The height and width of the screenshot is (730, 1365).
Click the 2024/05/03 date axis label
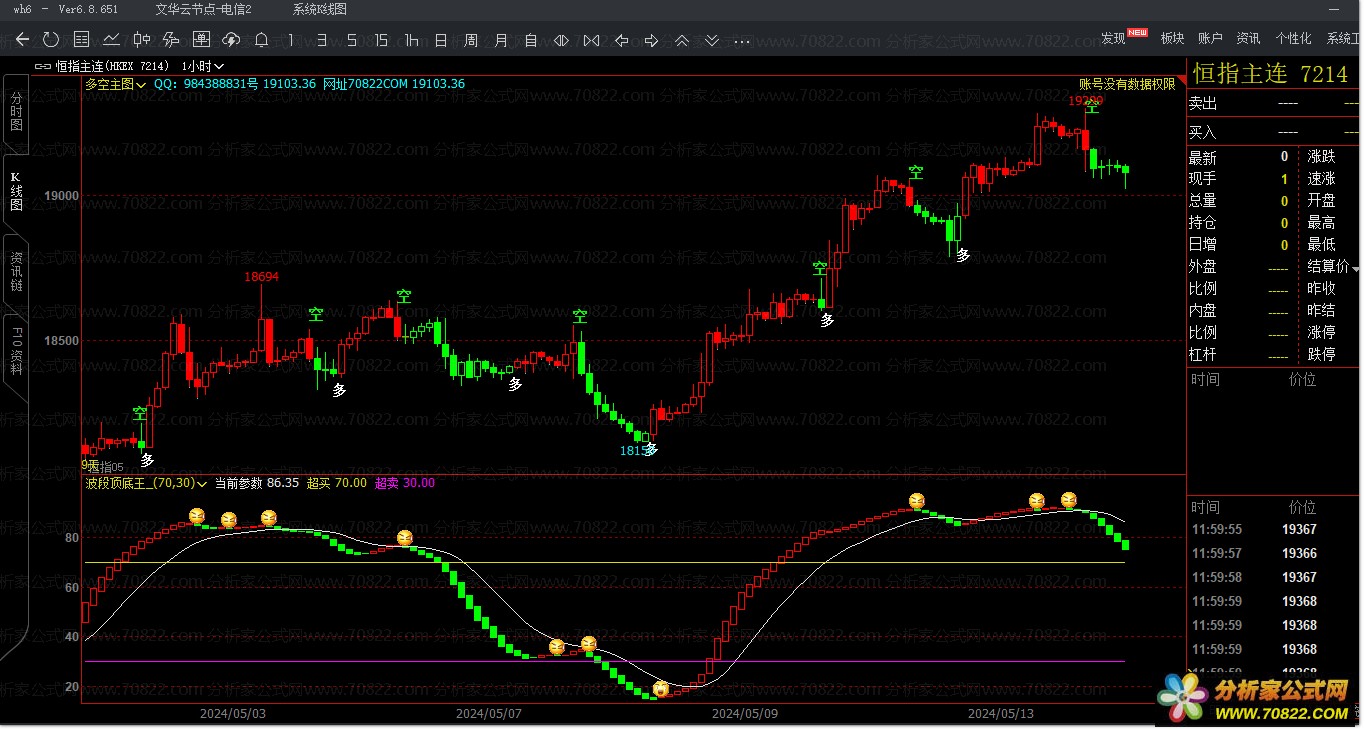click(232, 713)
